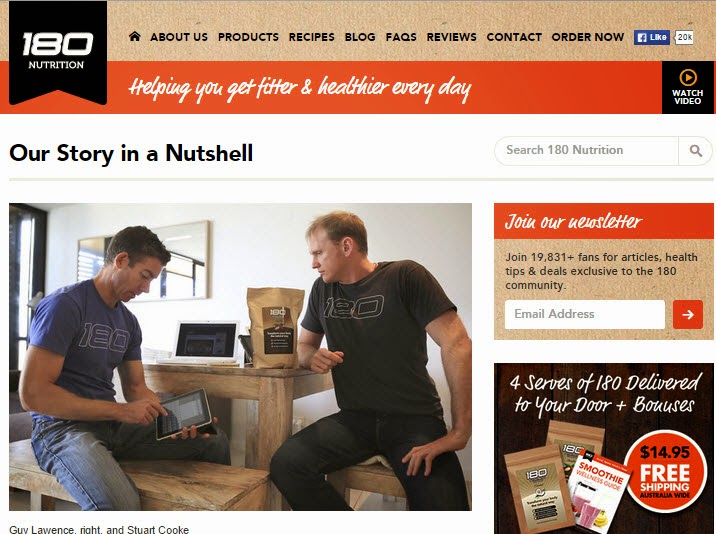Visit the FAQs page
The image size is (716, 534).
point(401,37)
